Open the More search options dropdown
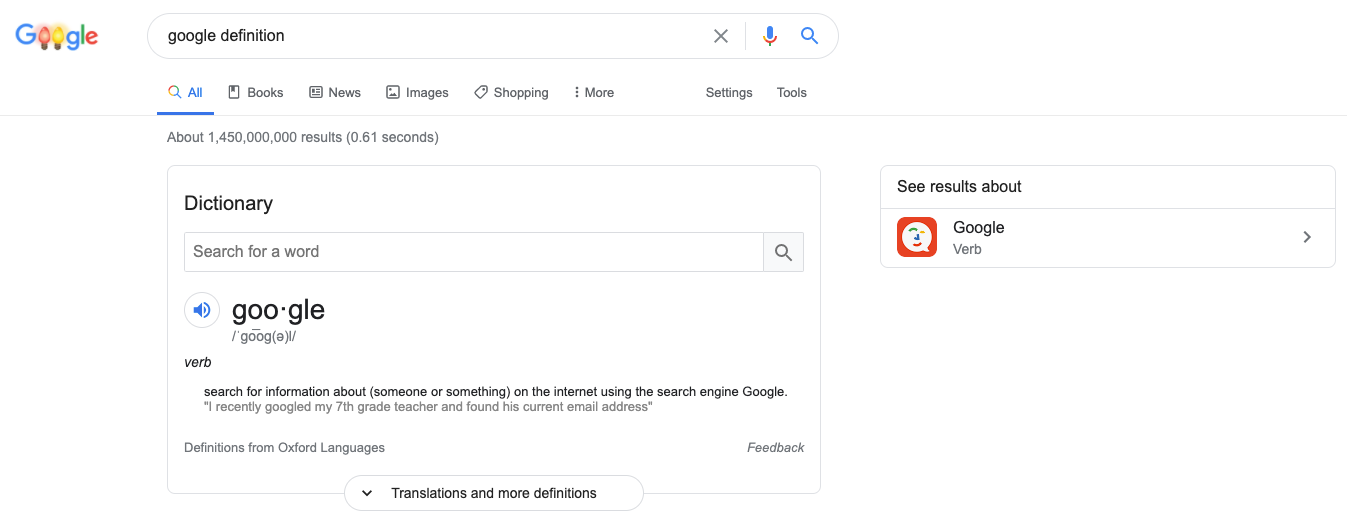Screen dimensions: 1347x522 pos(593,92)
